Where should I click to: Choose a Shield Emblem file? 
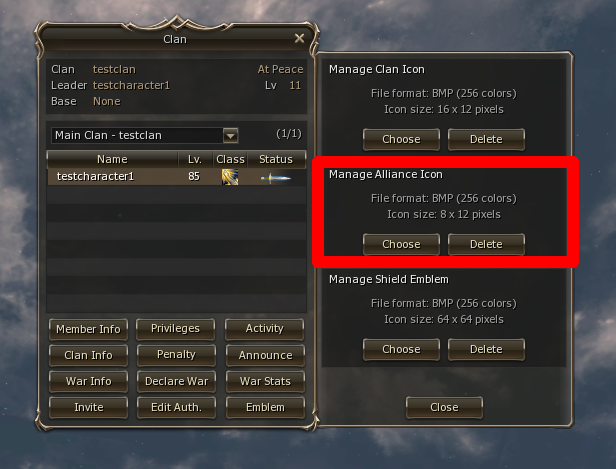pyautogui.click(x=401, y=349)
